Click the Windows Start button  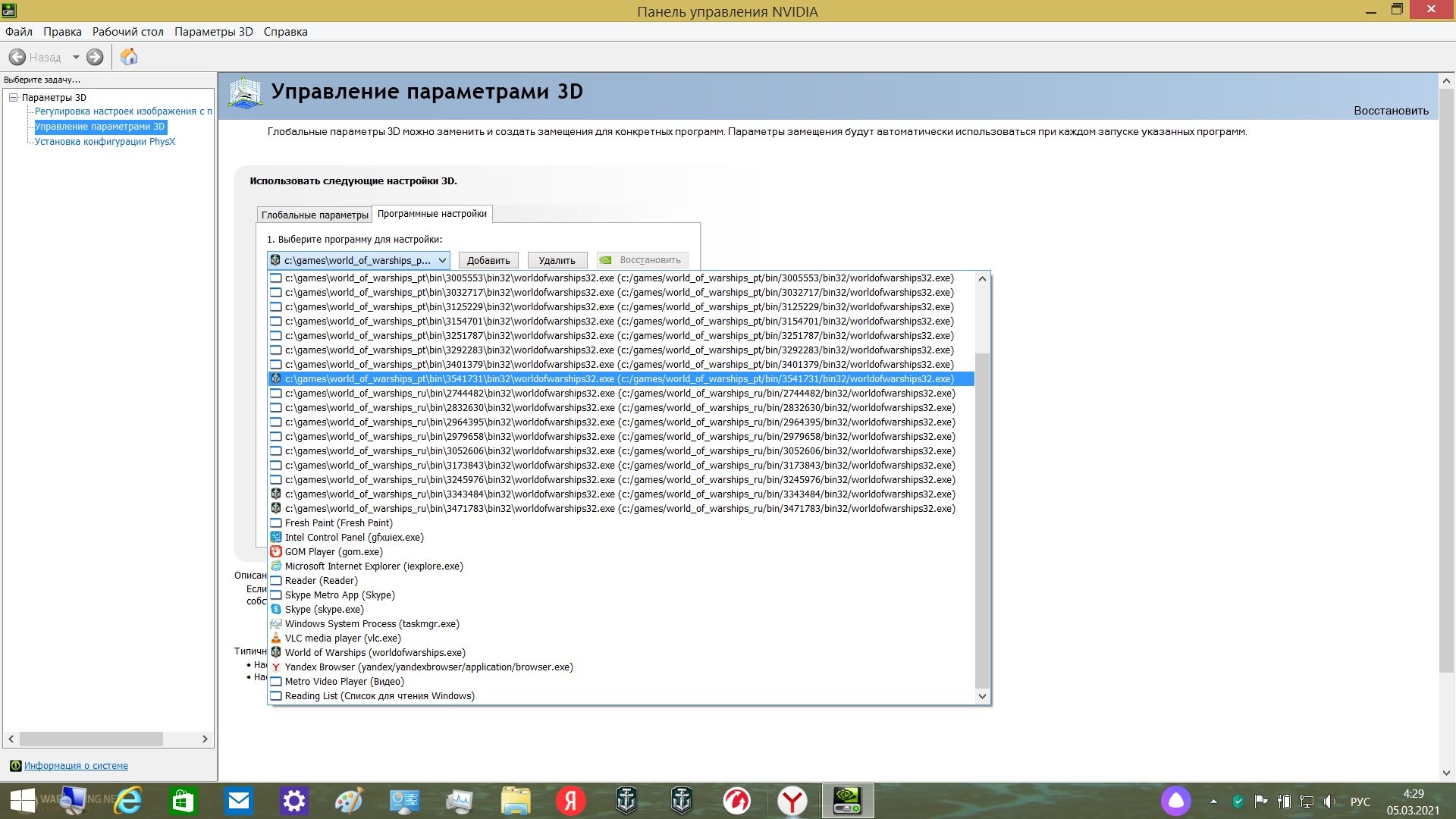tap(23, 801)
